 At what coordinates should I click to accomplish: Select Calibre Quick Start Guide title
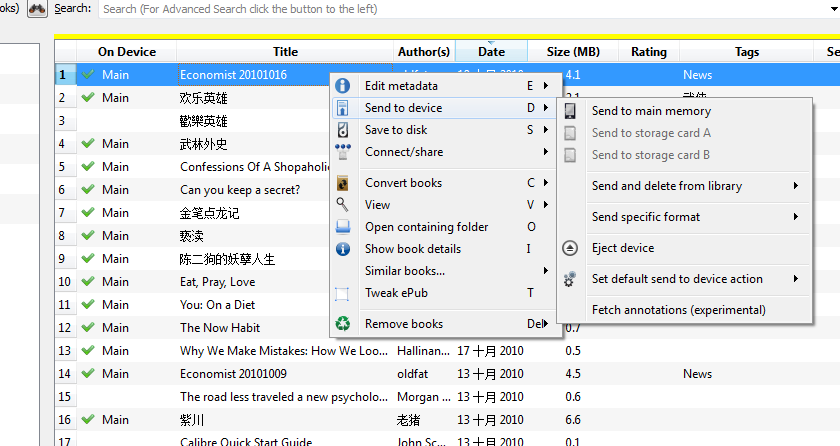point(246,442)
